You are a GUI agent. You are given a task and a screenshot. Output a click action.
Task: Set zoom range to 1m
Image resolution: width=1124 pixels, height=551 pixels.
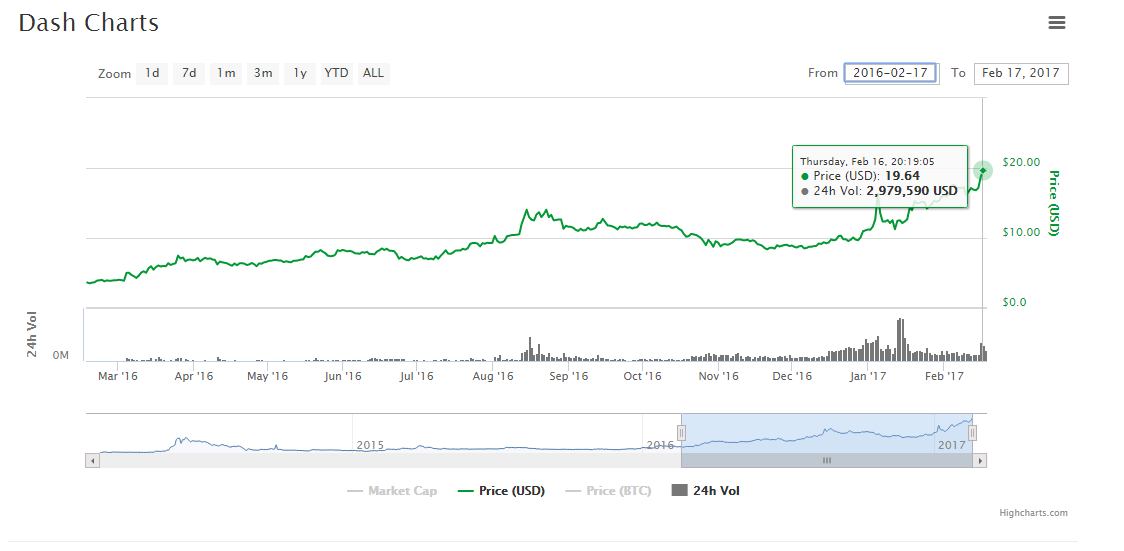click(x=226, y=73)
